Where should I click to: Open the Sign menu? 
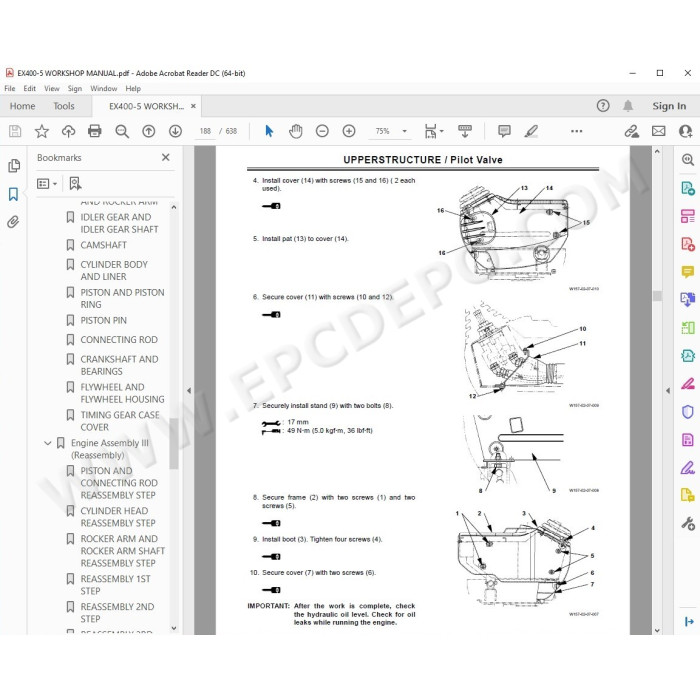[x=75, y=88]
